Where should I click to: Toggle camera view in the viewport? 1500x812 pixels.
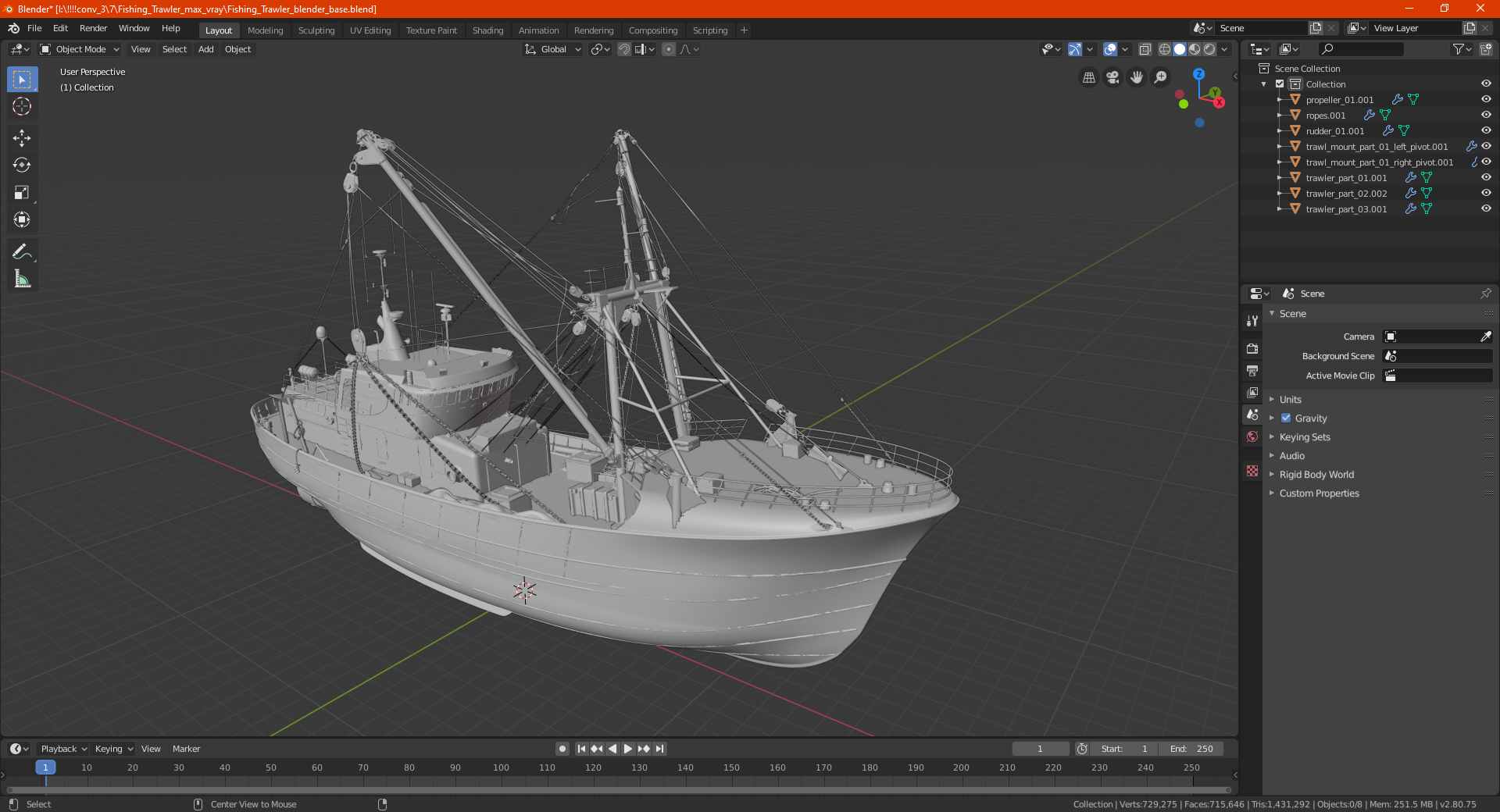1112,77
